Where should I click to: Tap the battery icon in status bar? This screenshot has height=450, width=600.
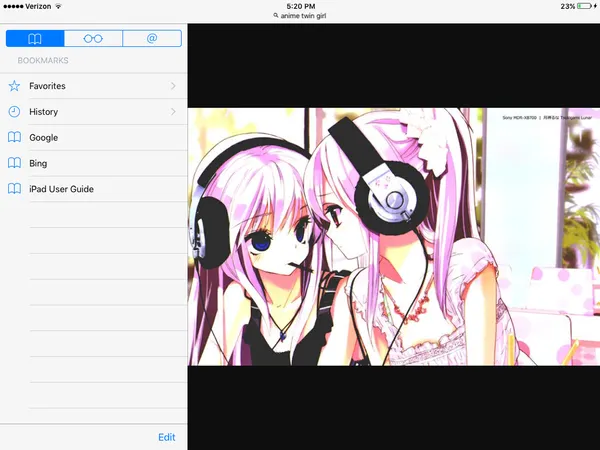coord(586,6)
